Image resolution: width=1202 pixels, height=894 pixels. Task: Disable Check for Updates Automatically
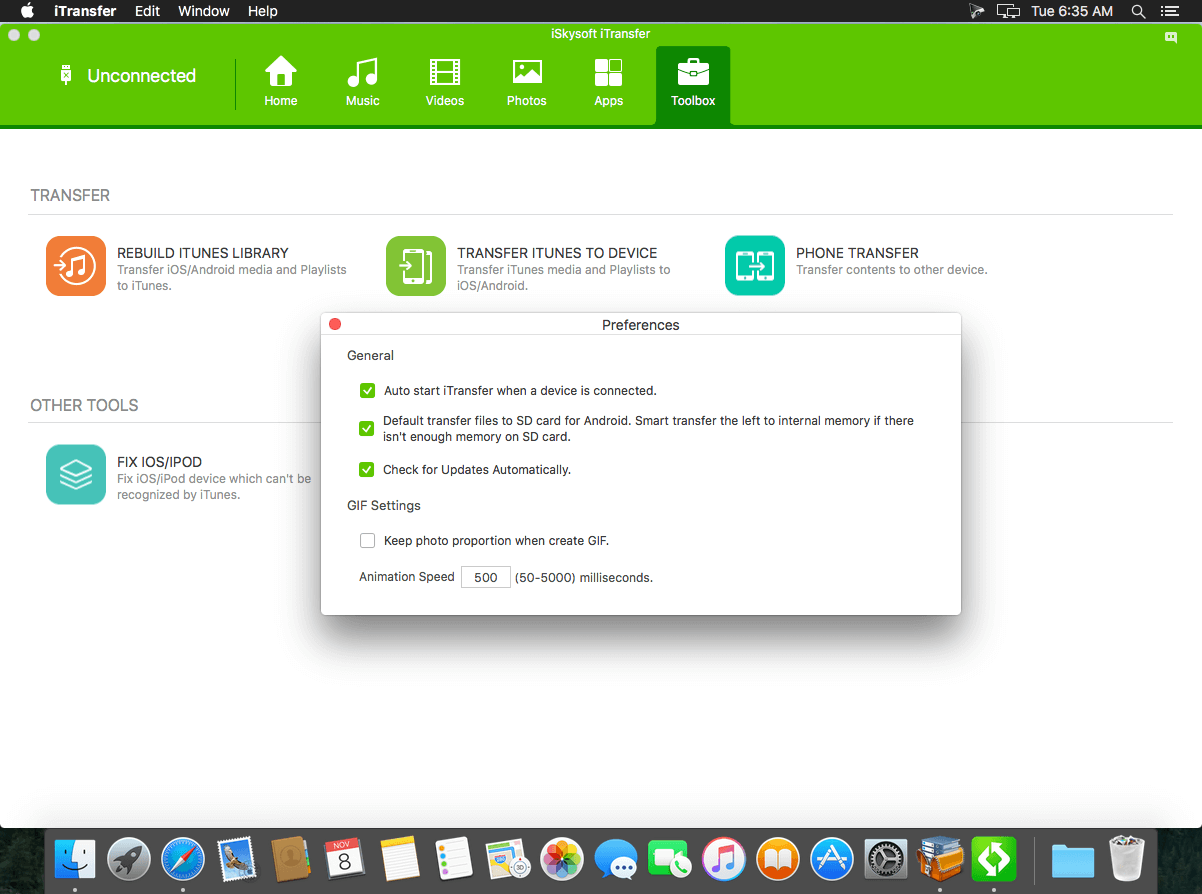(x=367, y=469)
